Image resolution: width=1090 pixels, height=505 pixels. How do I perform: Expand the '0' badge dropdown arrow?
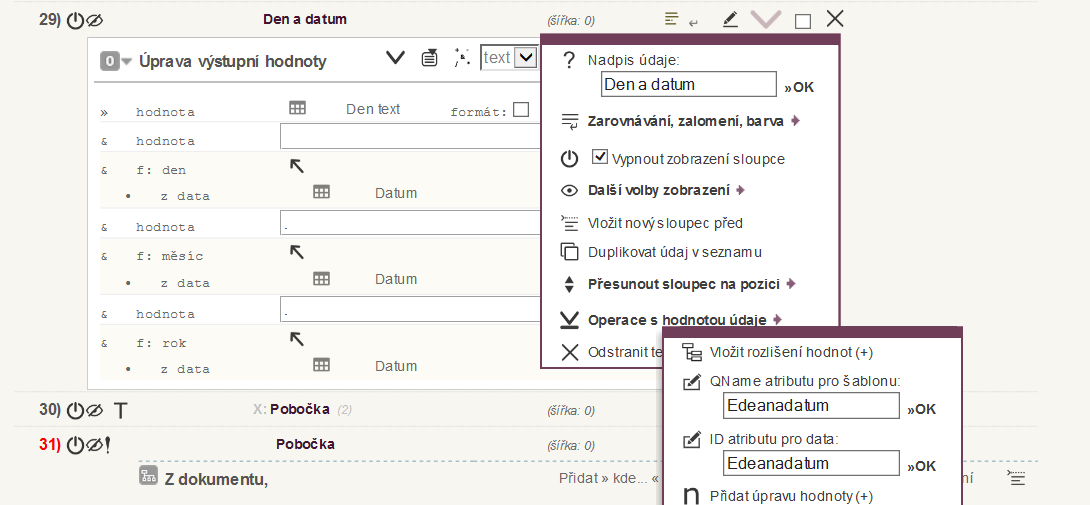point(127,62)
